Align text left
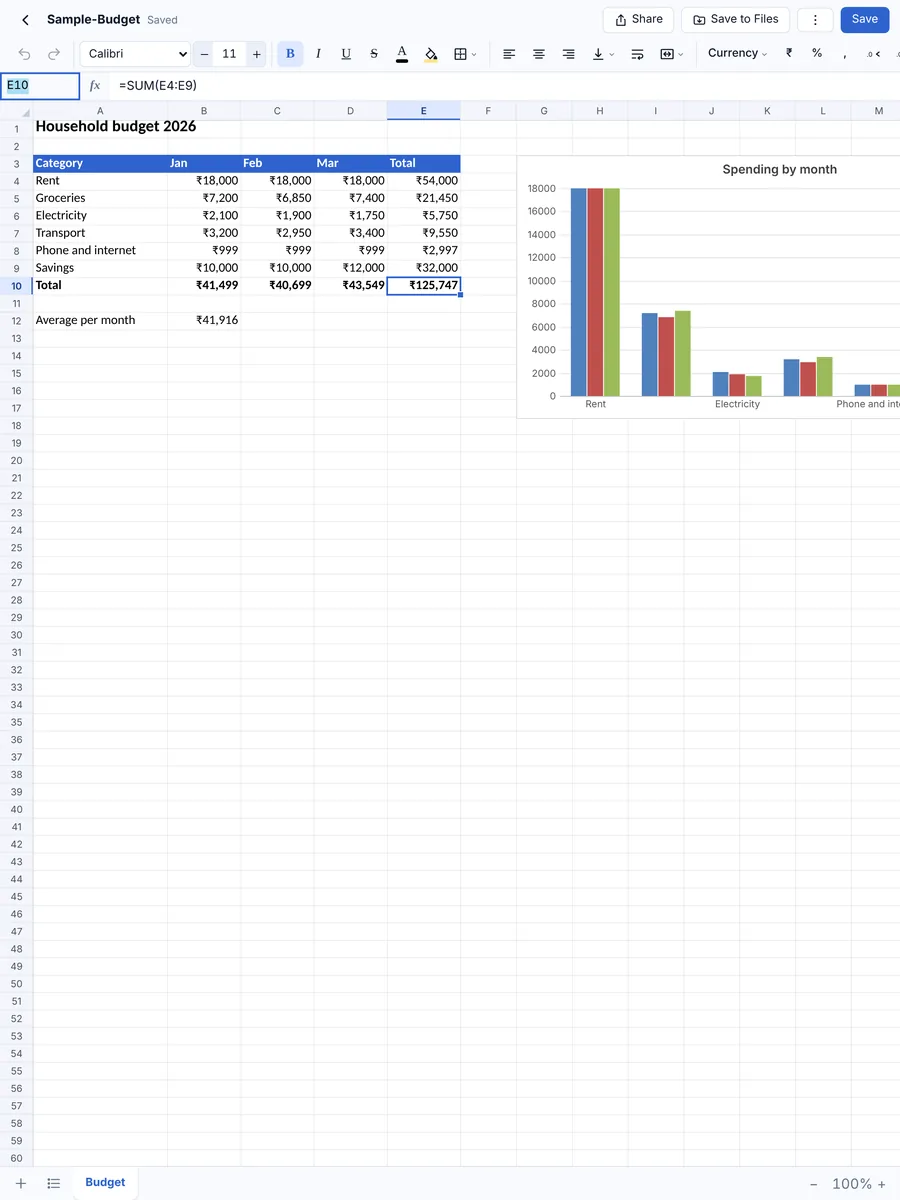Screen dimensions: 900x1200 coord(509,54)
